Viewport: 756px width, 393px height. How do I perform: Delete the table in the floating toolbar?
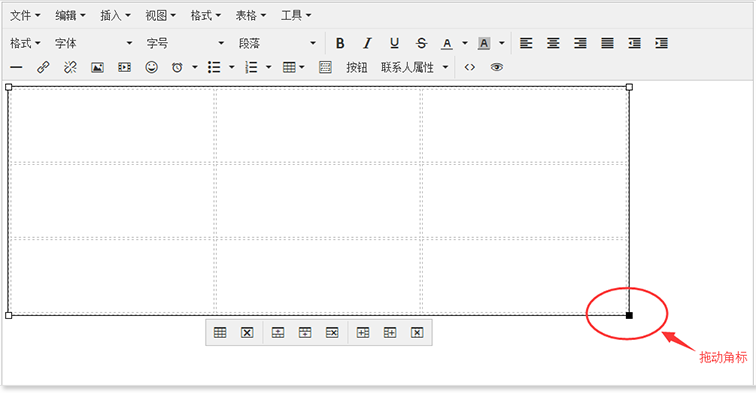pos(247,333)
